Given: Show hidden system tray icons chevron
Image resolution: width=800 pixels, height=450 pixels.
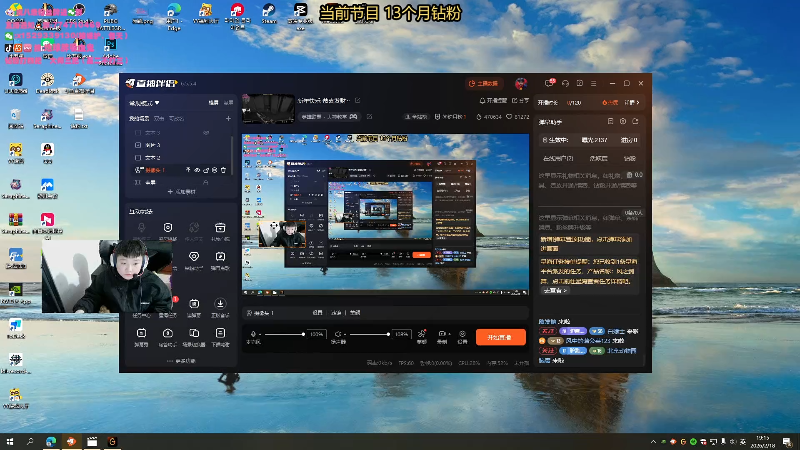Looking at the screenshot, I should coord(653,442).
